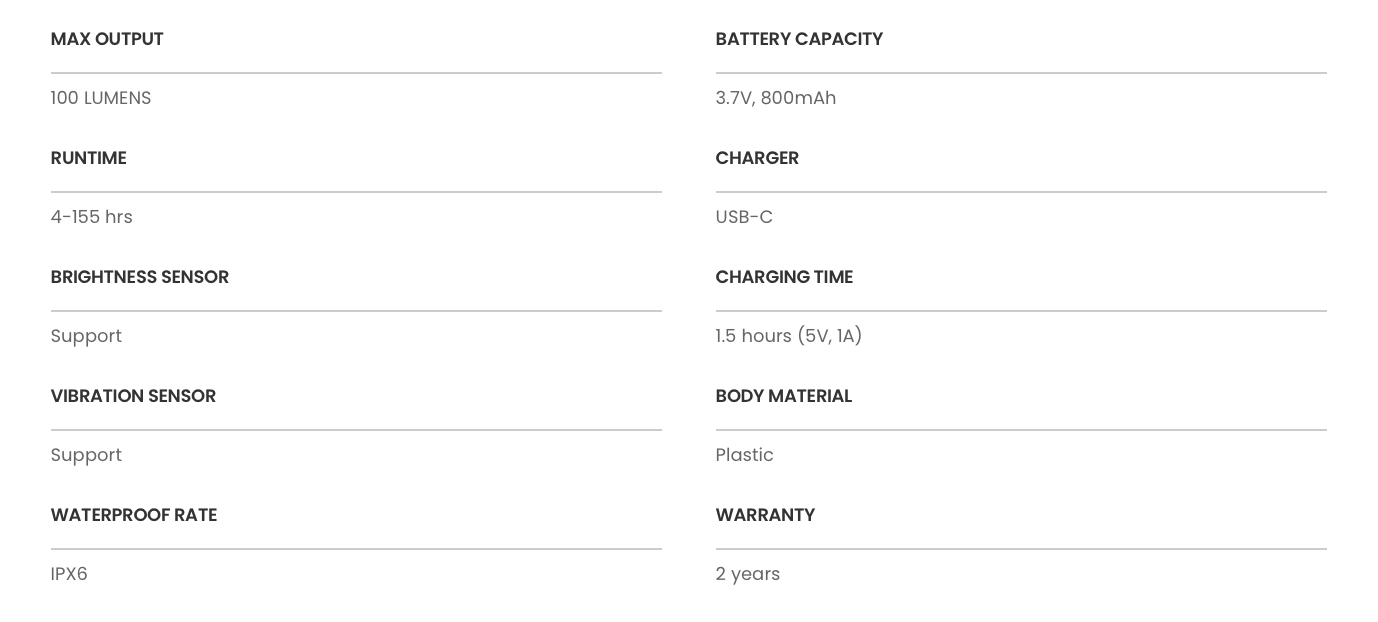Click the Plastic material value

745,455
